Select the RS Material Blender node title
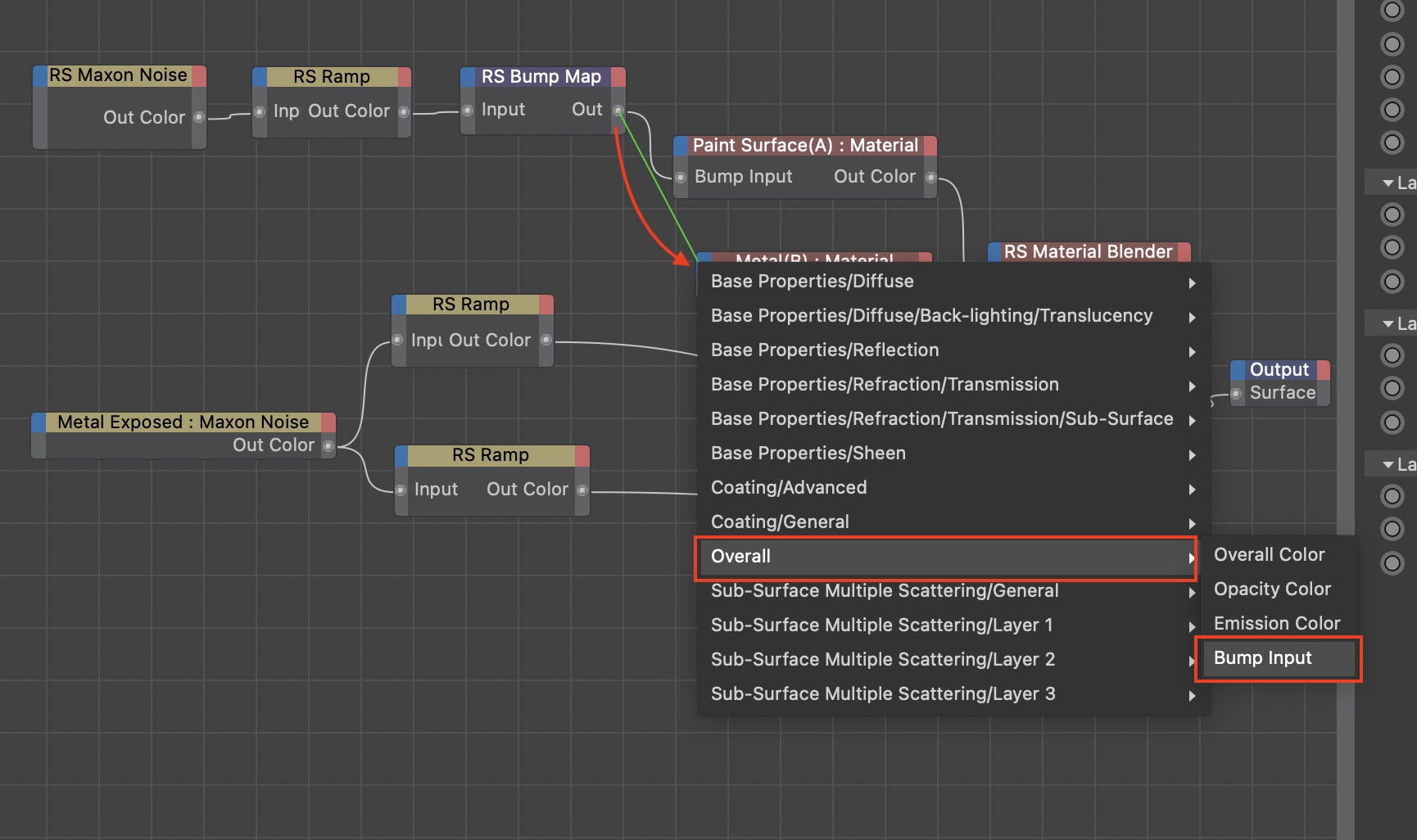 [1088, 251]
